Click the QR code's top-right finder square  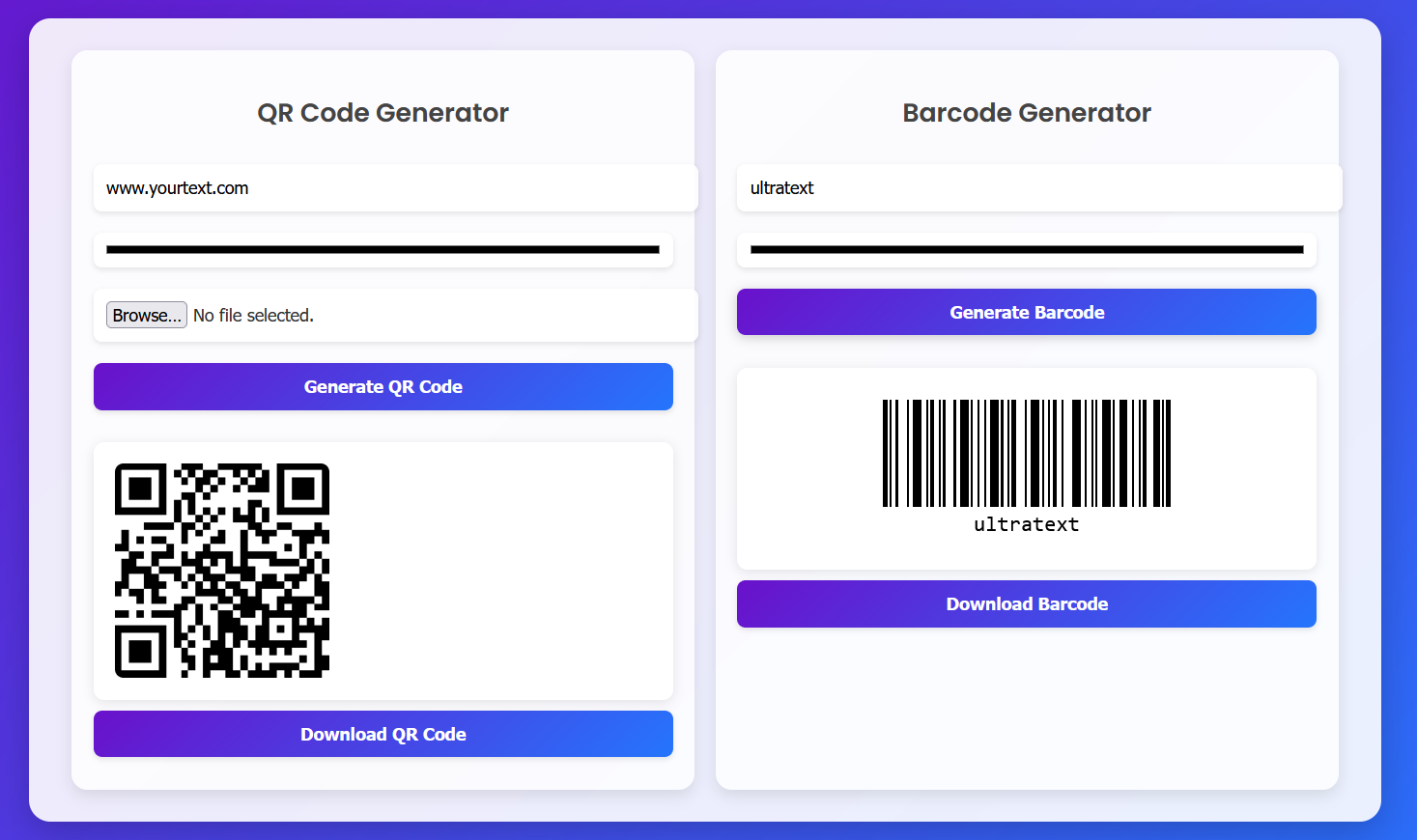pos(303,490)
